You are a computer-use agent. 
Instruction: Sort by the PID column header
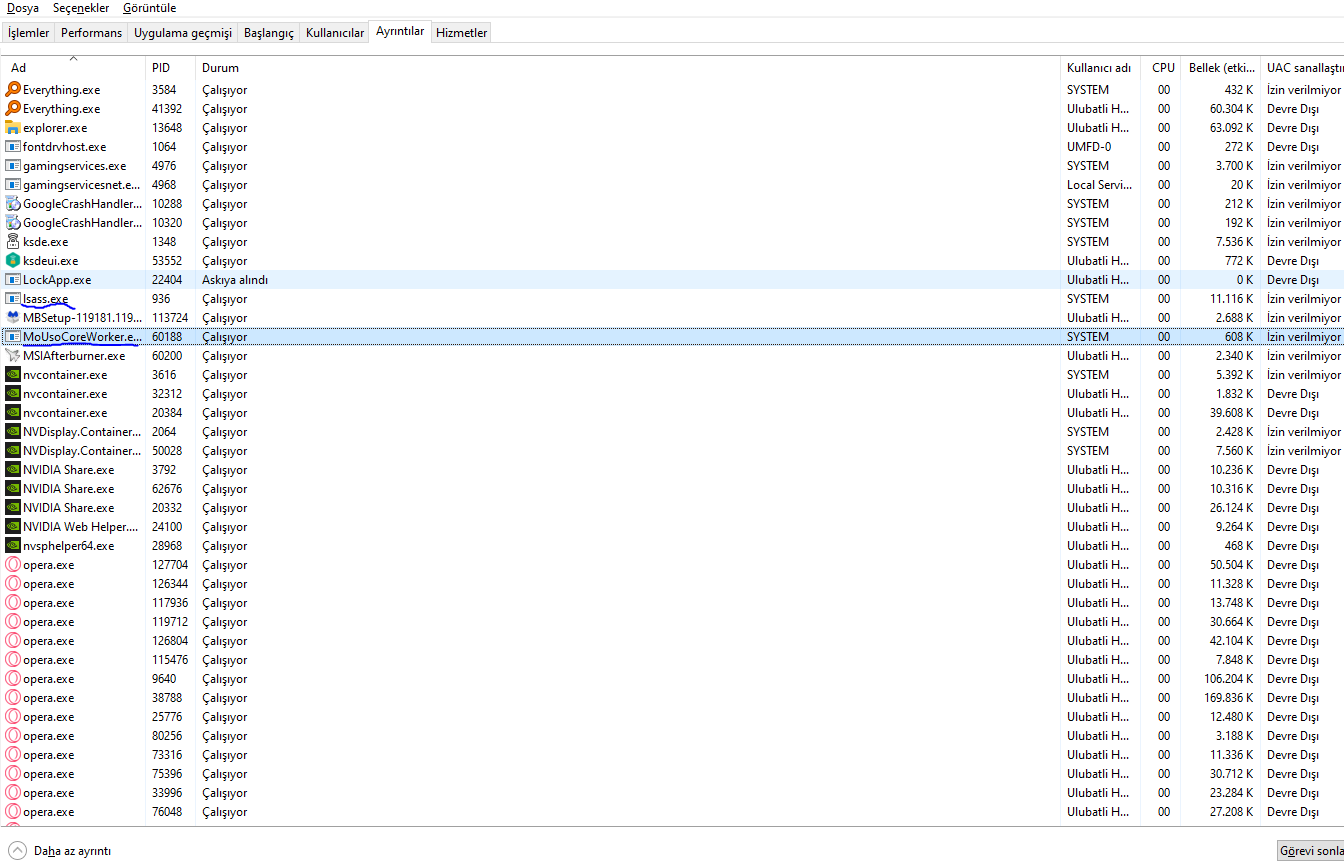point(171,68)
